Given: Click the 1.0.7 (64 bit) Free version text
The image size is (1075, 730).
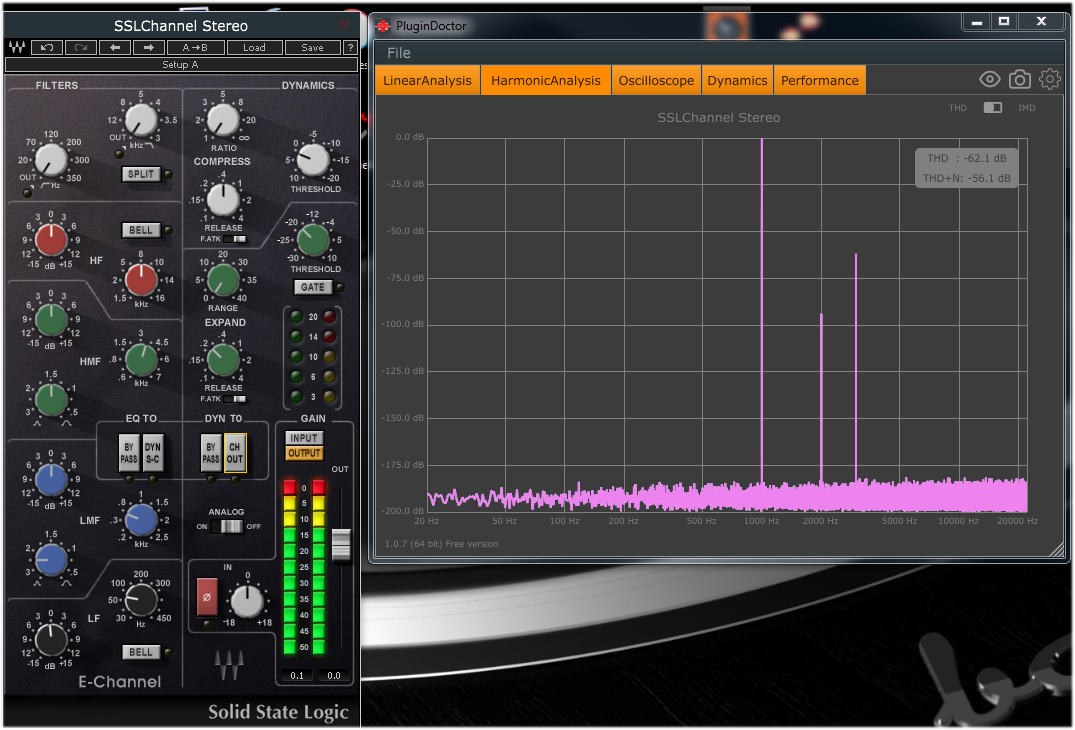Looking at the screenshot, I should click(441, 544).
